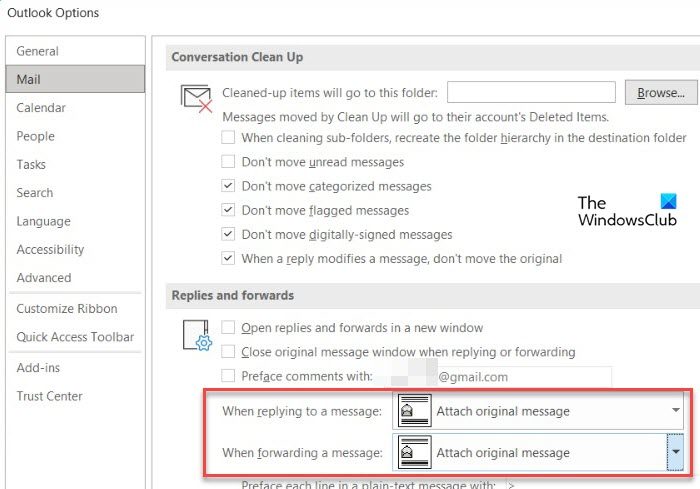Click the 'Conversation Clean Up' section heading
This screenshot has height=489, width=700.
pos(237,57)
